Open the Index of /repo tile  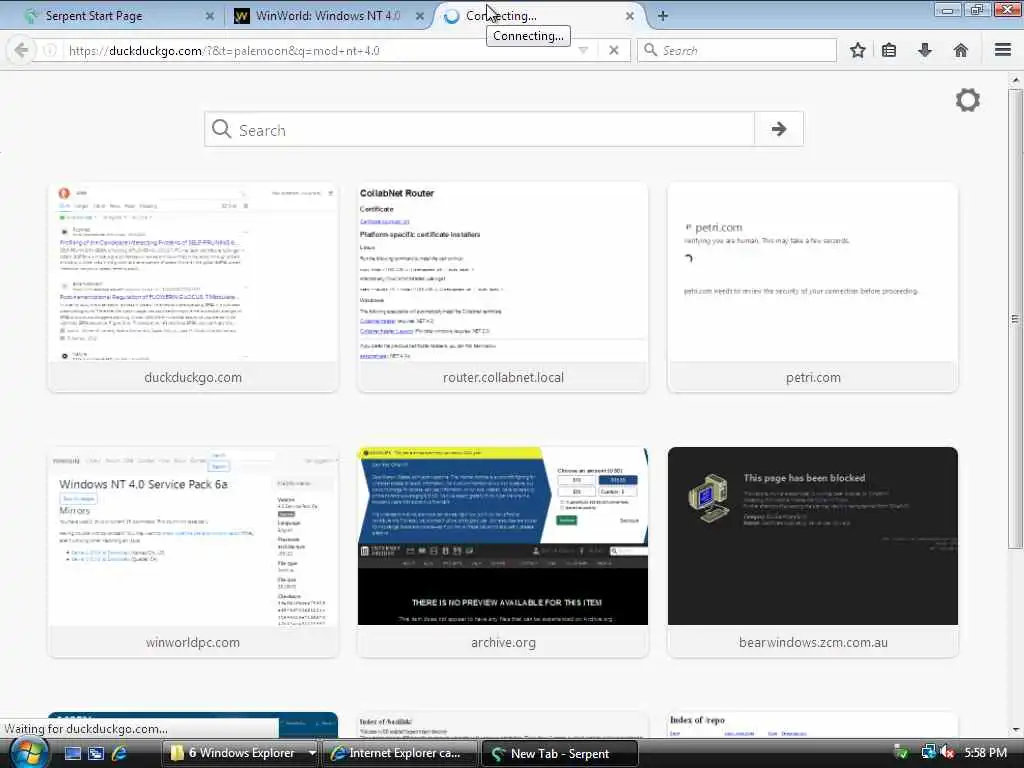pos(813,725)
